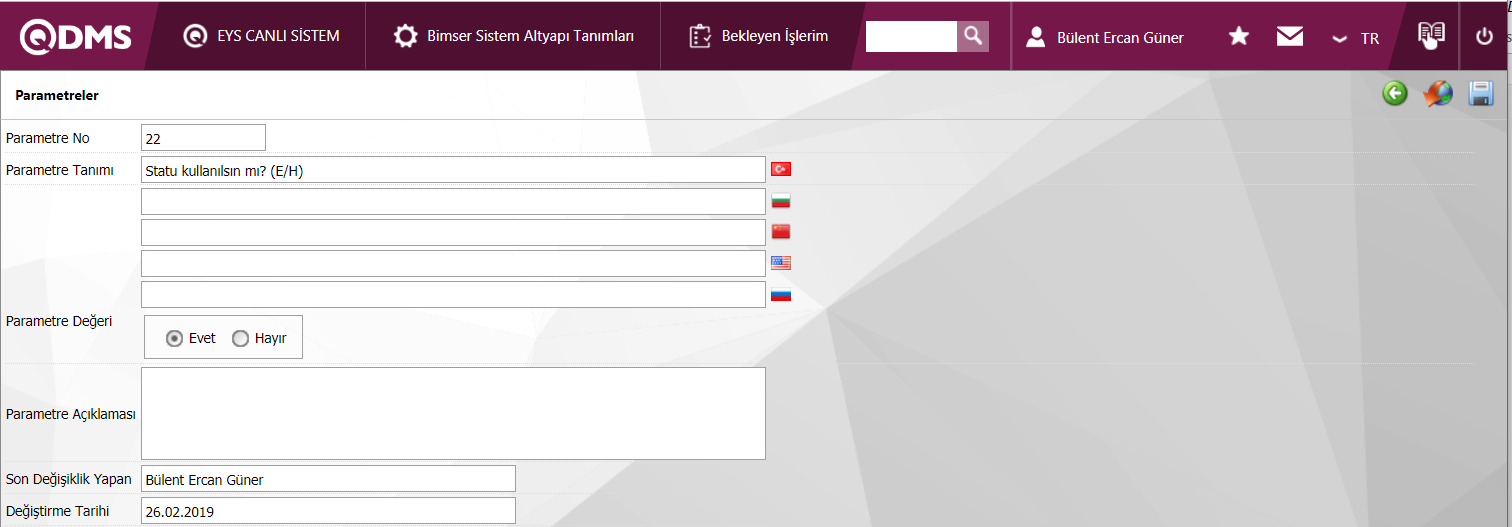Open Bekleyen İşlerim menu
Viewport: 1512px width, 527px height.
pos(758,37)
